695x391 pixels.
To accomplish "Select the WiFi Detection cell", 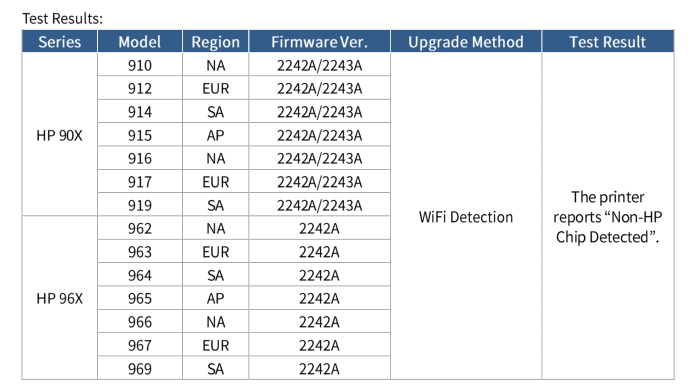I will (x=466, y=217).
